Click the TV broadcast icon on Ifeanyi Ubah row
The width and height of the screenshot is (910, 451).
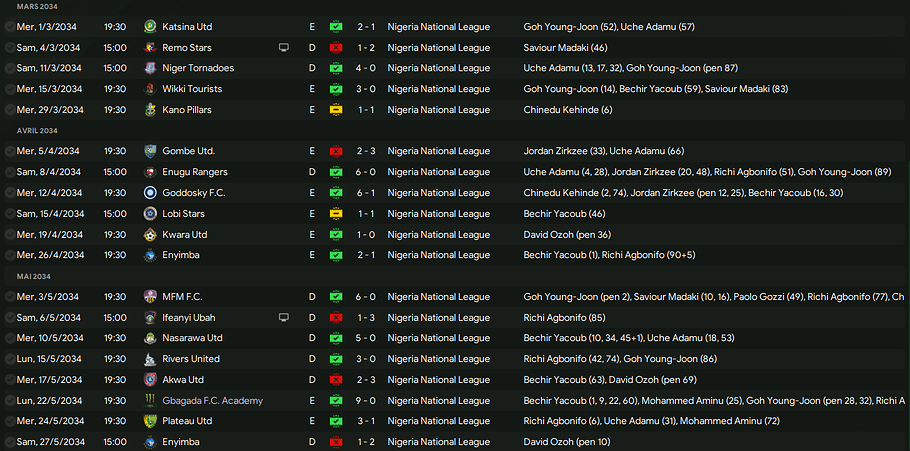(x=284, y=317)
